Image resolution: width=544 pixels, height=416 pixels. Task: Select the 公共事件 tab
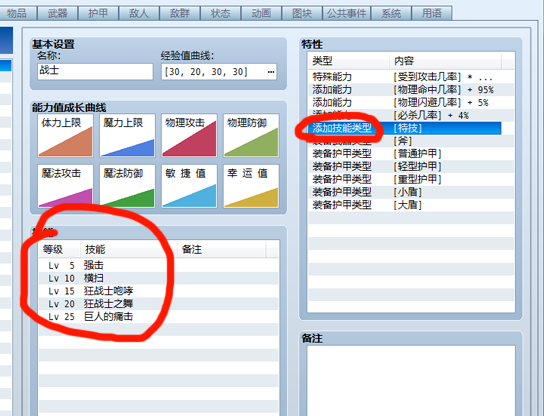(x=347, y=13)
